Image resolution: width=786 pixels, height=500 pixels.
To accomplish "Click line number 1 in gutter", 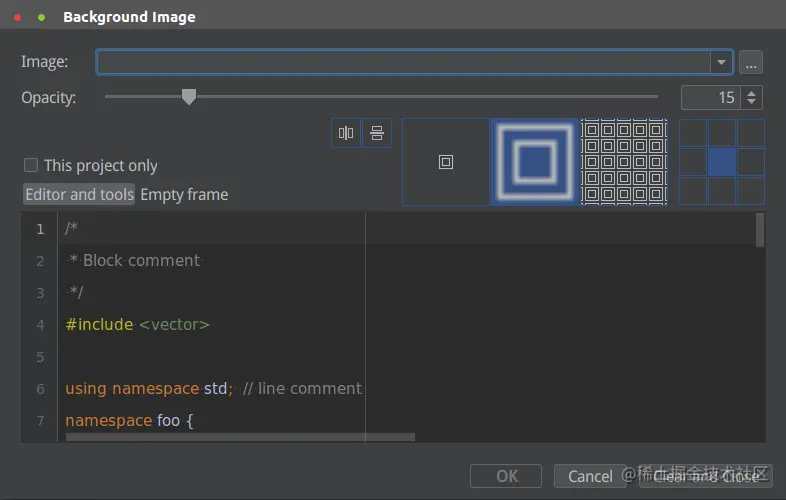I will coord(40,229).
